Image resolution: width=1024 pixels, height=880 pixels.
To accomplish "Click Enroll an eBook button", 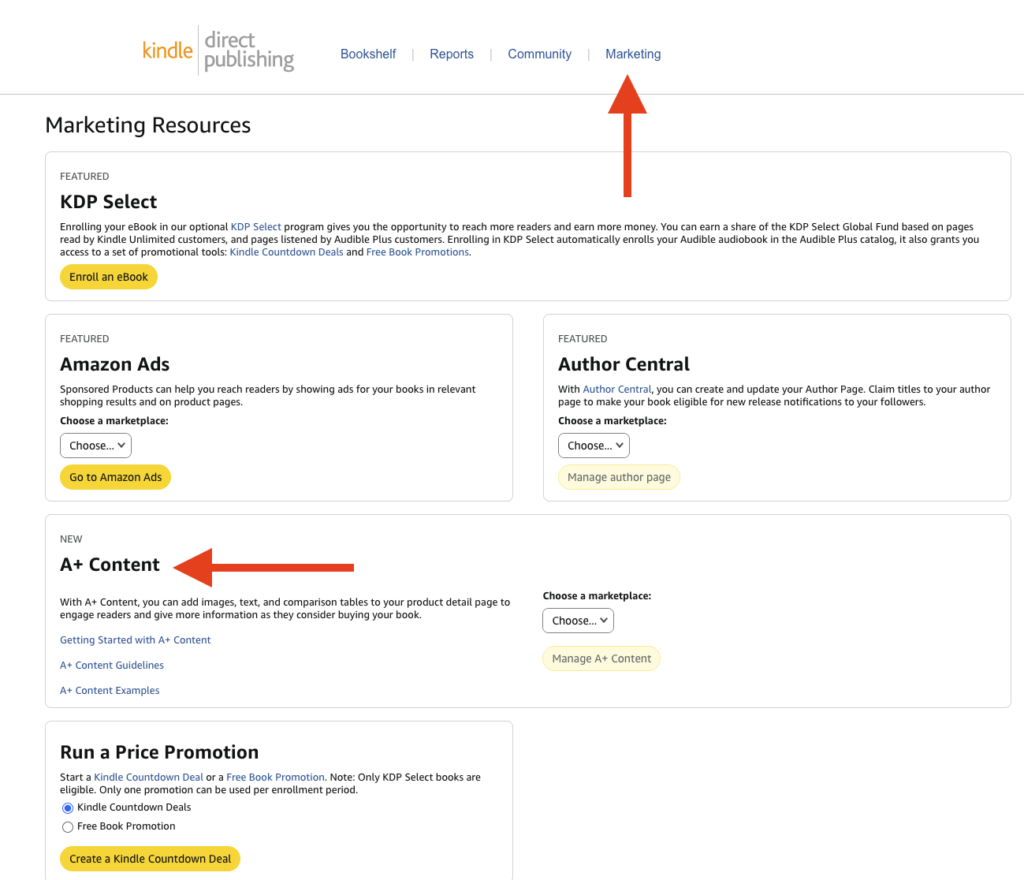I will 108,277.
